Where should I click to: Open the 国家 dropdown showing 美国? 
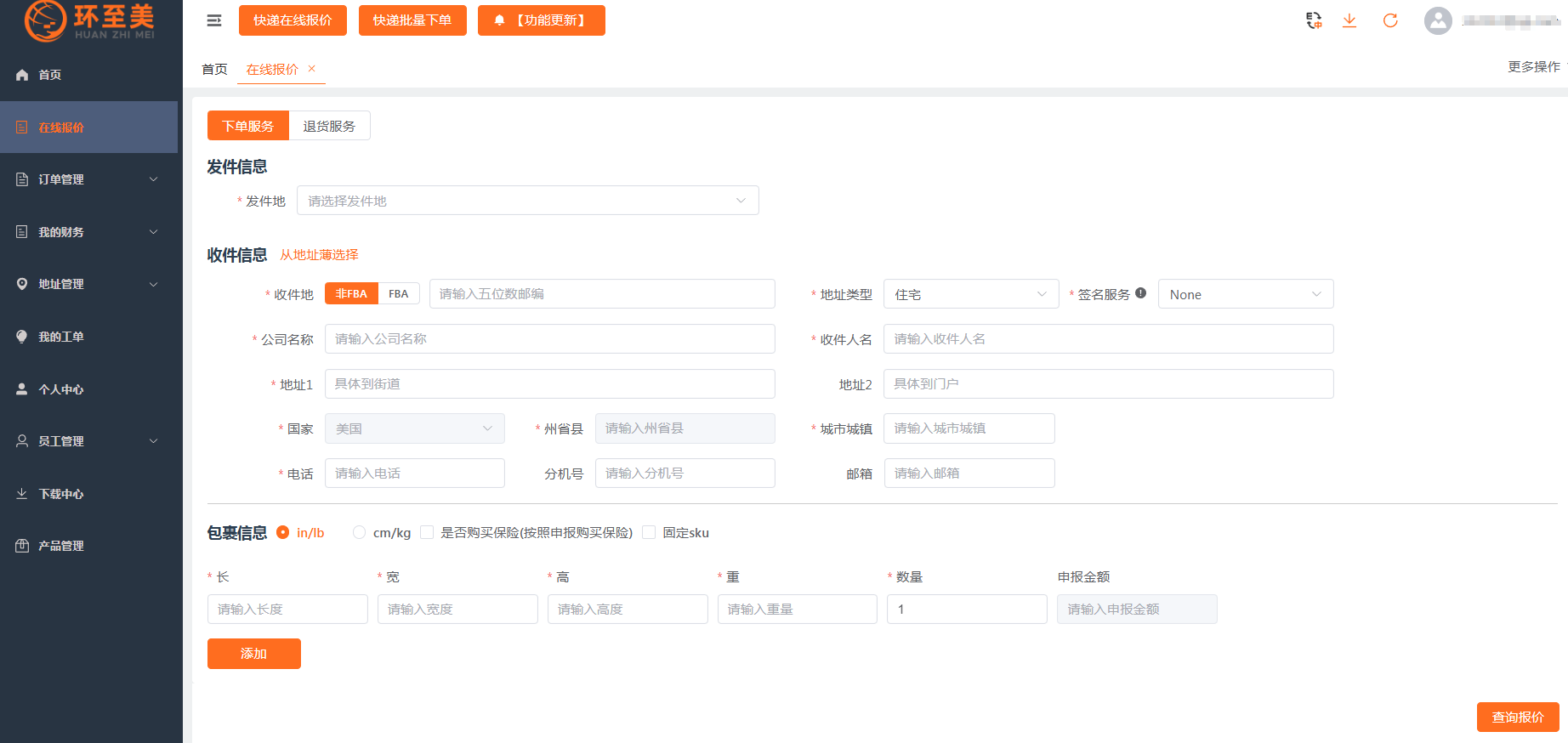tap(414, 428)
